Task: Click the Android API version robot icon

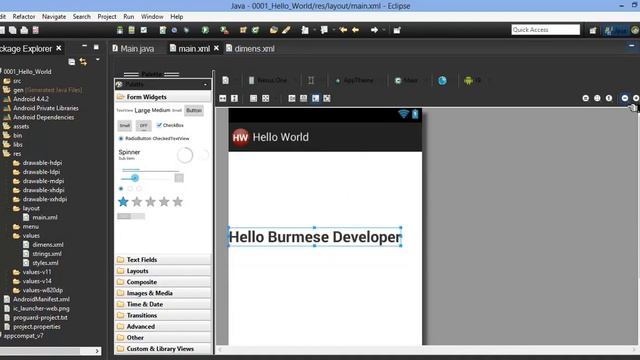Action: pos(468,80)
